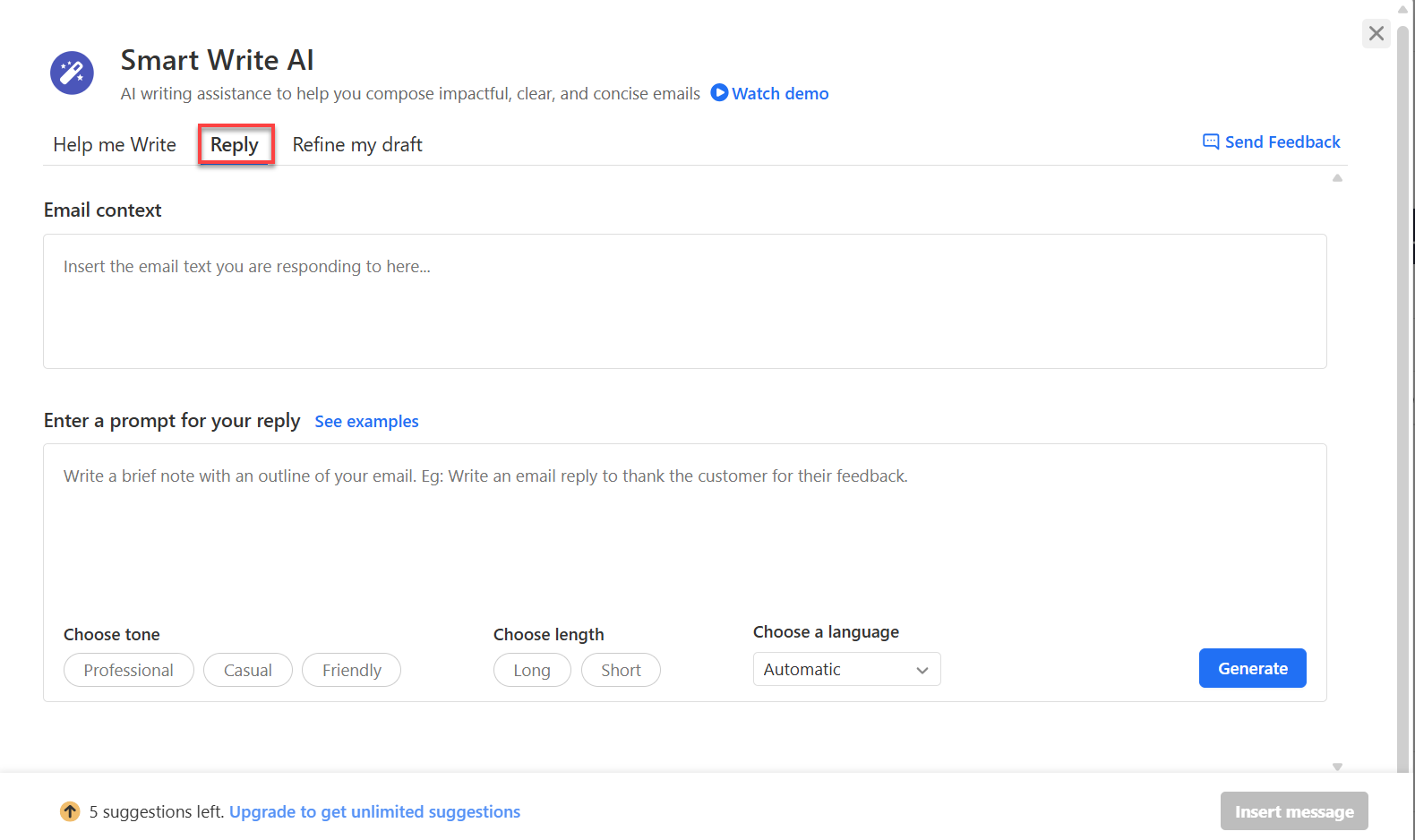
Task: Choose the Long length option
Action: pos(532,670)
